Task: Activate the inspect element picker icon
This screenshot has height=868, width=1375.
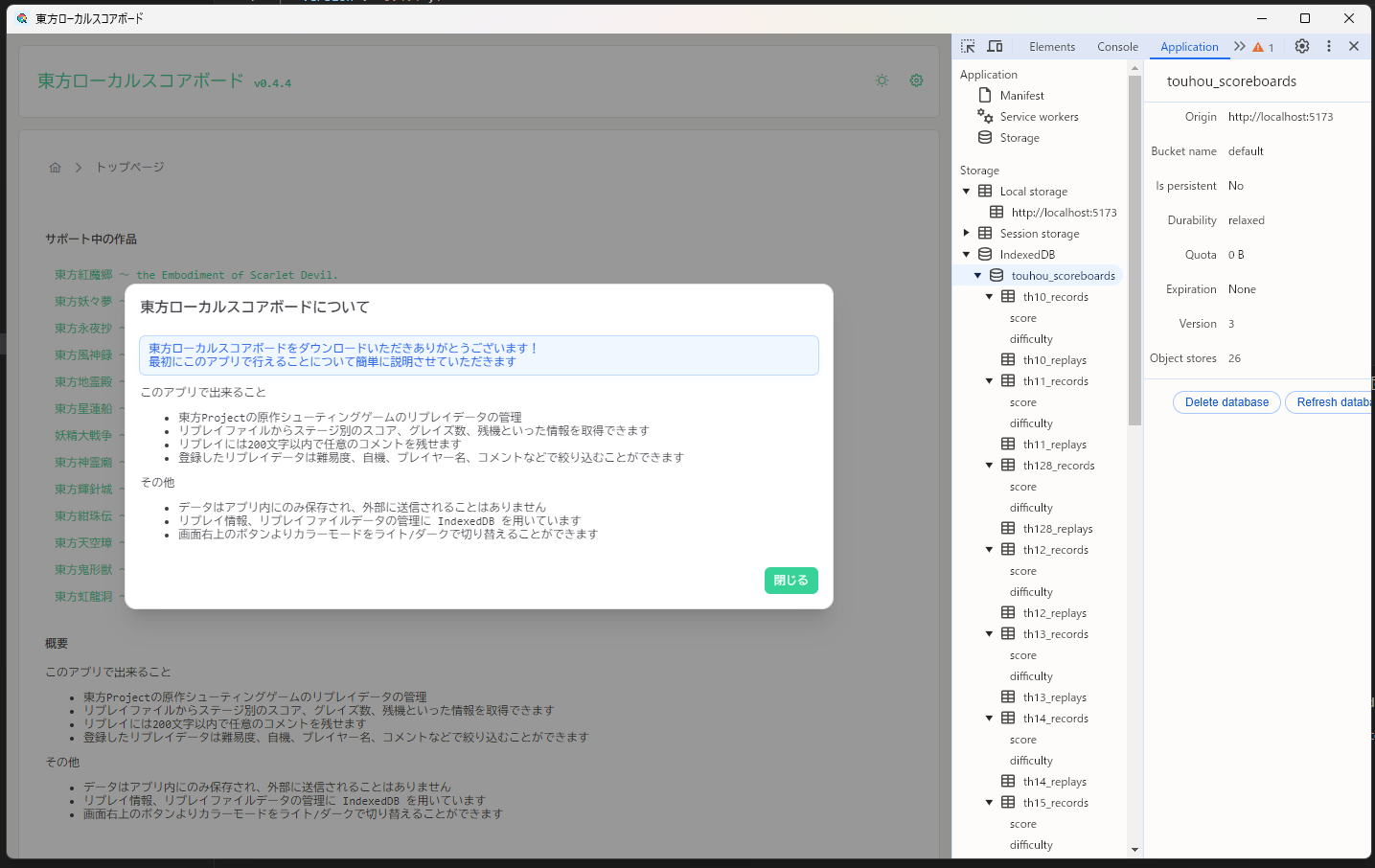Action: coord(968,46)
